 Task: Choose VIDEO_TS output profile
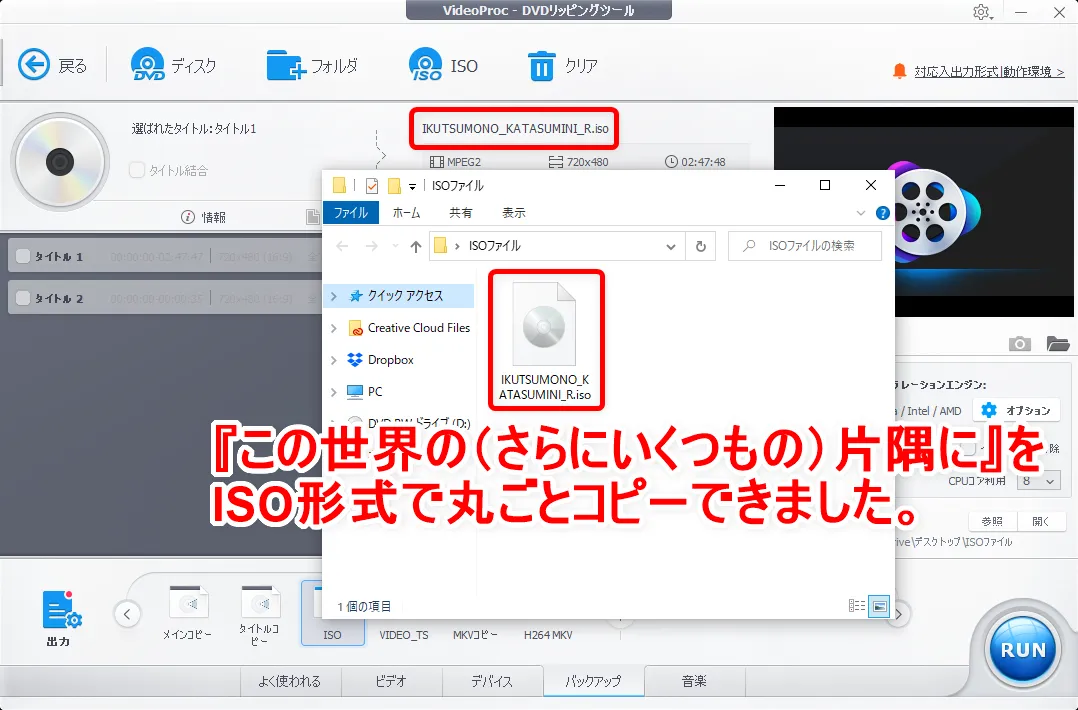coord(404,634)
